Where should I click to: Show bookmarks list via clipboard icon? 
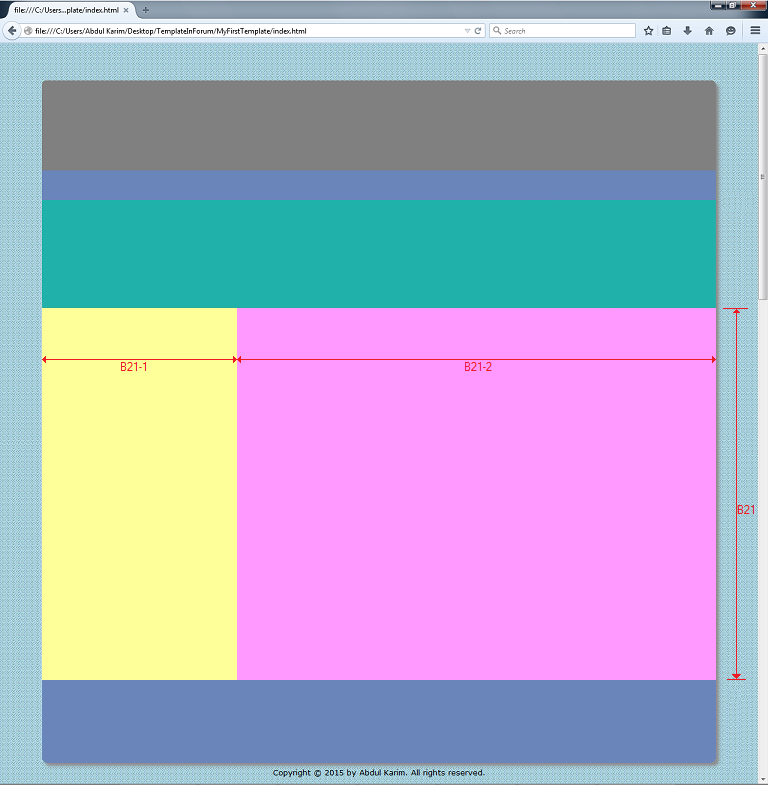tap(667, 31)
